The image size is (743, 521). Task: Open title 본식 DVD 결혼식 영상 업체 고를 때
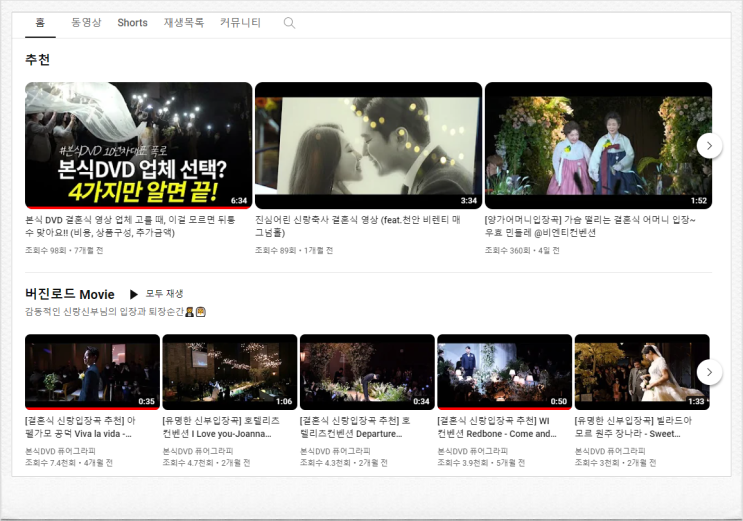[130, 226]
